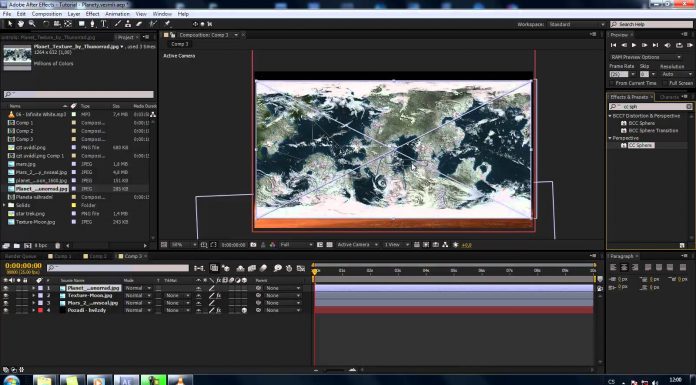Toggle 3D layer switch on Pozadi - hvězdy layer
This screenshot has width=696, height=385.
[244, 310]
